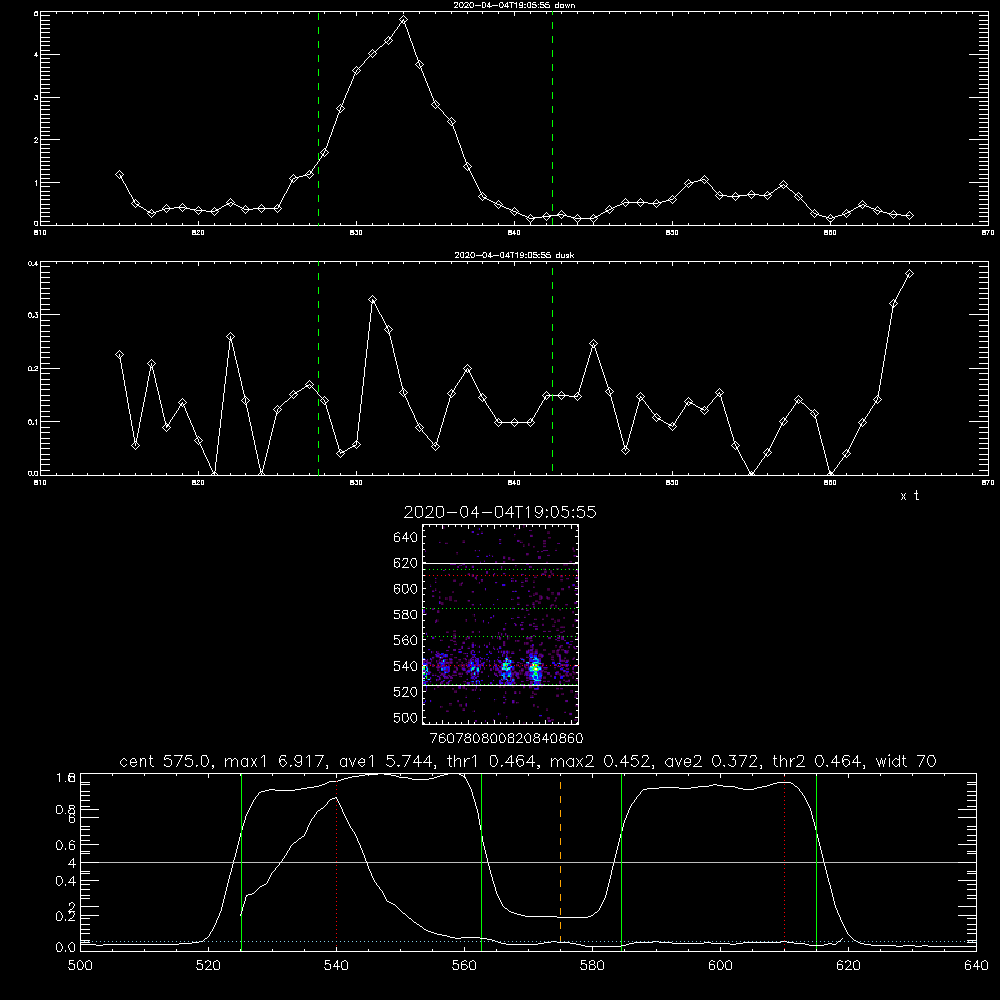Screen dimensions: 1000x1000
Task: Click the first diamond marker of the dusk curve
Action: [119, 355]
